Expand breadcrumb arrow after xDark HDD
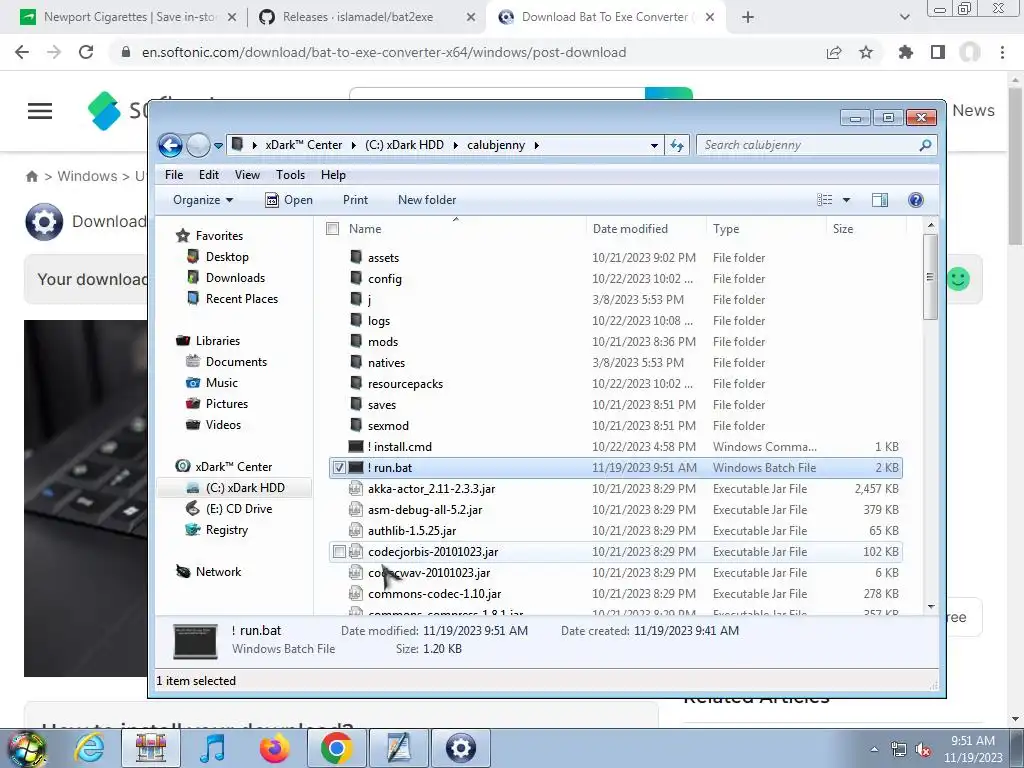Viewport: 1024px width, 768px height. (x=455, y=145)
